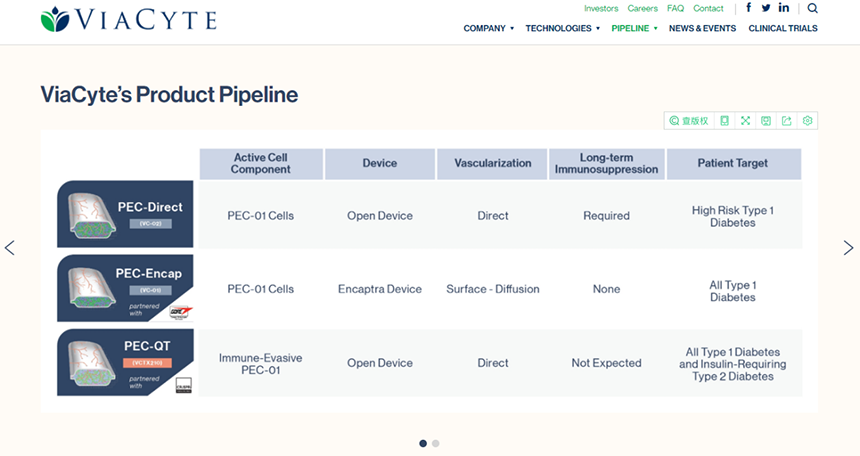The image size is (860, 456).
Task: Click 'Open Device' in PEC-Direct row
Action: click(x=380, y=216)
